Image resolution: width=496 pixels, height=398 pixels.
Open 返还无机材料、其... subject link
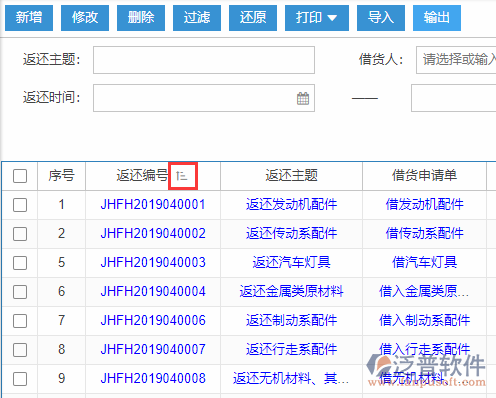[x=291, y=378]
